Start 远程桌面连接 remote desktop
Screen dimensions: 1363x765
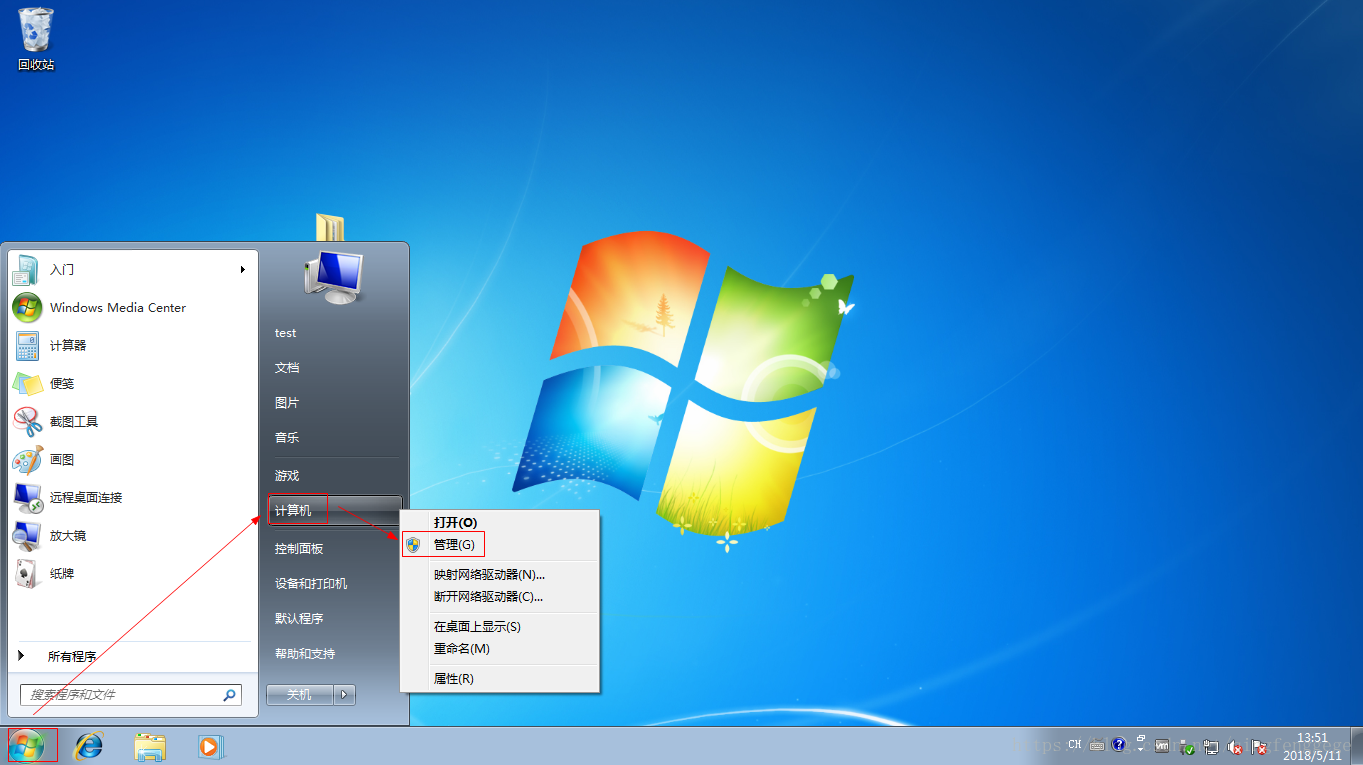132,498
